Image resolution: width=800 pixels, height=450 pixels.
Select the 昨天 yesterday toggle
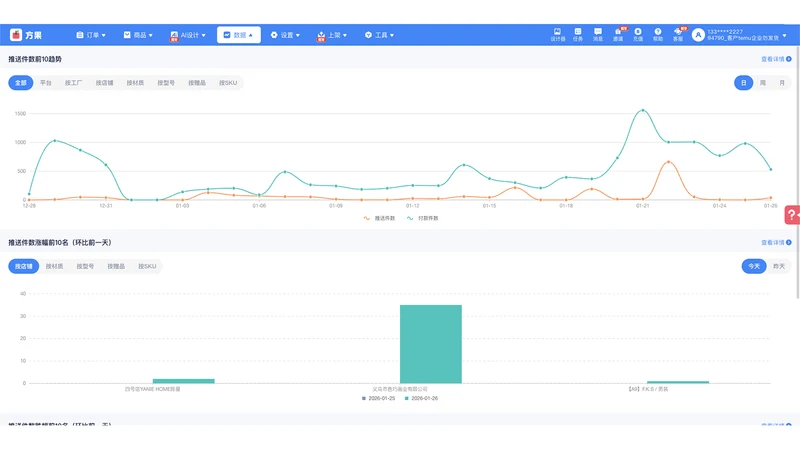point(779,266)
